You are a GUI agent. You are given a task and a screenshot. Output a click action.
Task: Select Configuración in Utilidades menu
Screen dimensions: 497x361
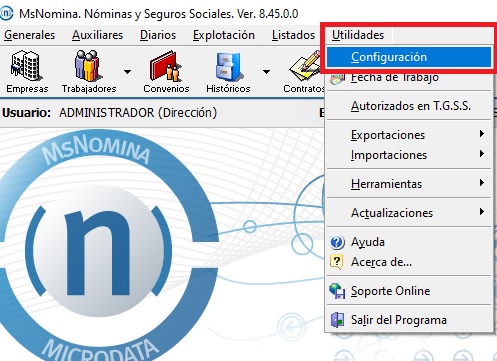coord(409,57)
